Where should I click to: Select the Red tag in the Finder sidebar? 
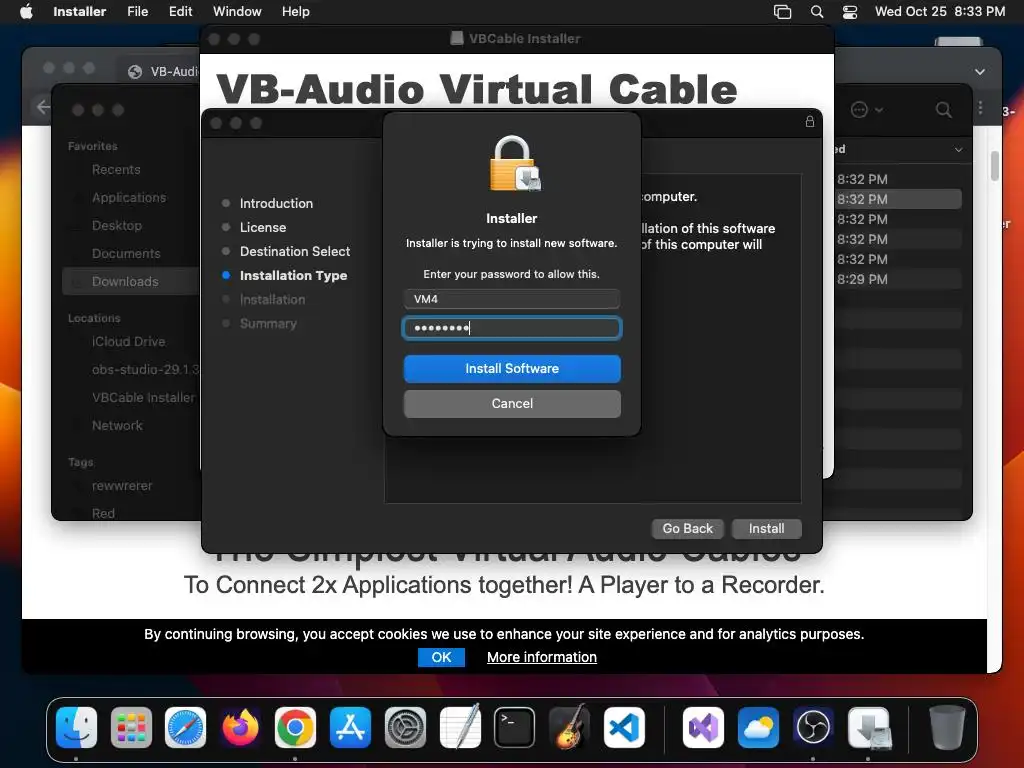tap(103, 513)
